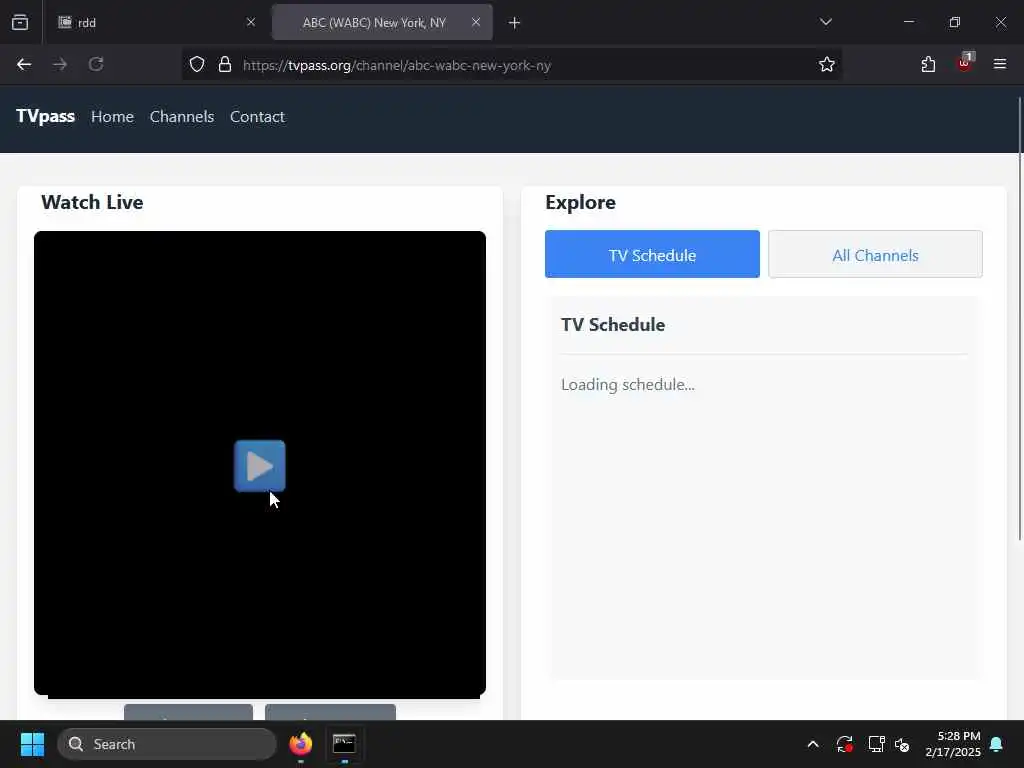Click the Explore heading
The image size is (1024, 768).
coord(581,202)
